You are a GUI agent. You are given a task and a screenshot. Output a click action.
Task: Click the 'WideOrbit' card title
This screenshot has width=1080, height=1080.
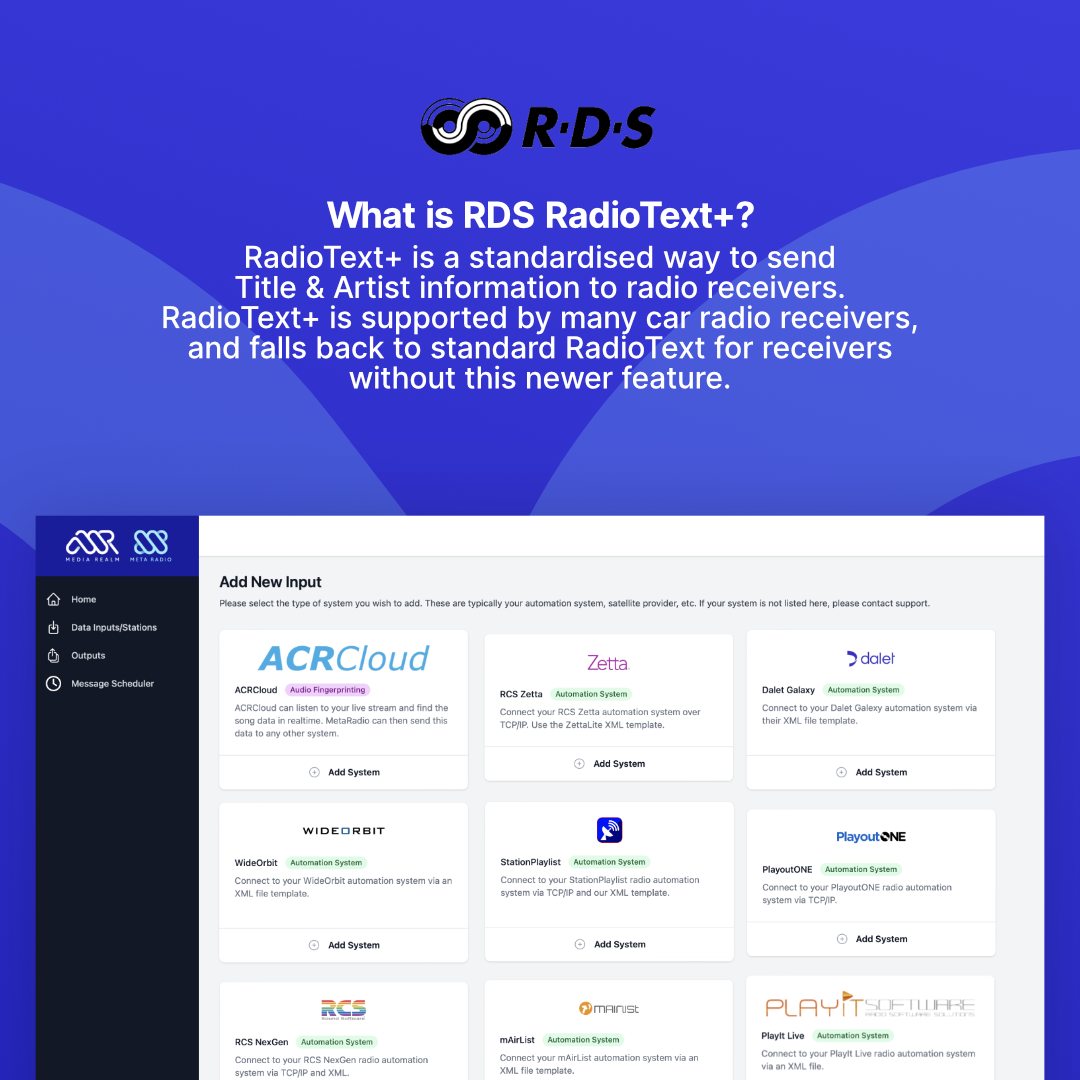click(x=256, y=862)
